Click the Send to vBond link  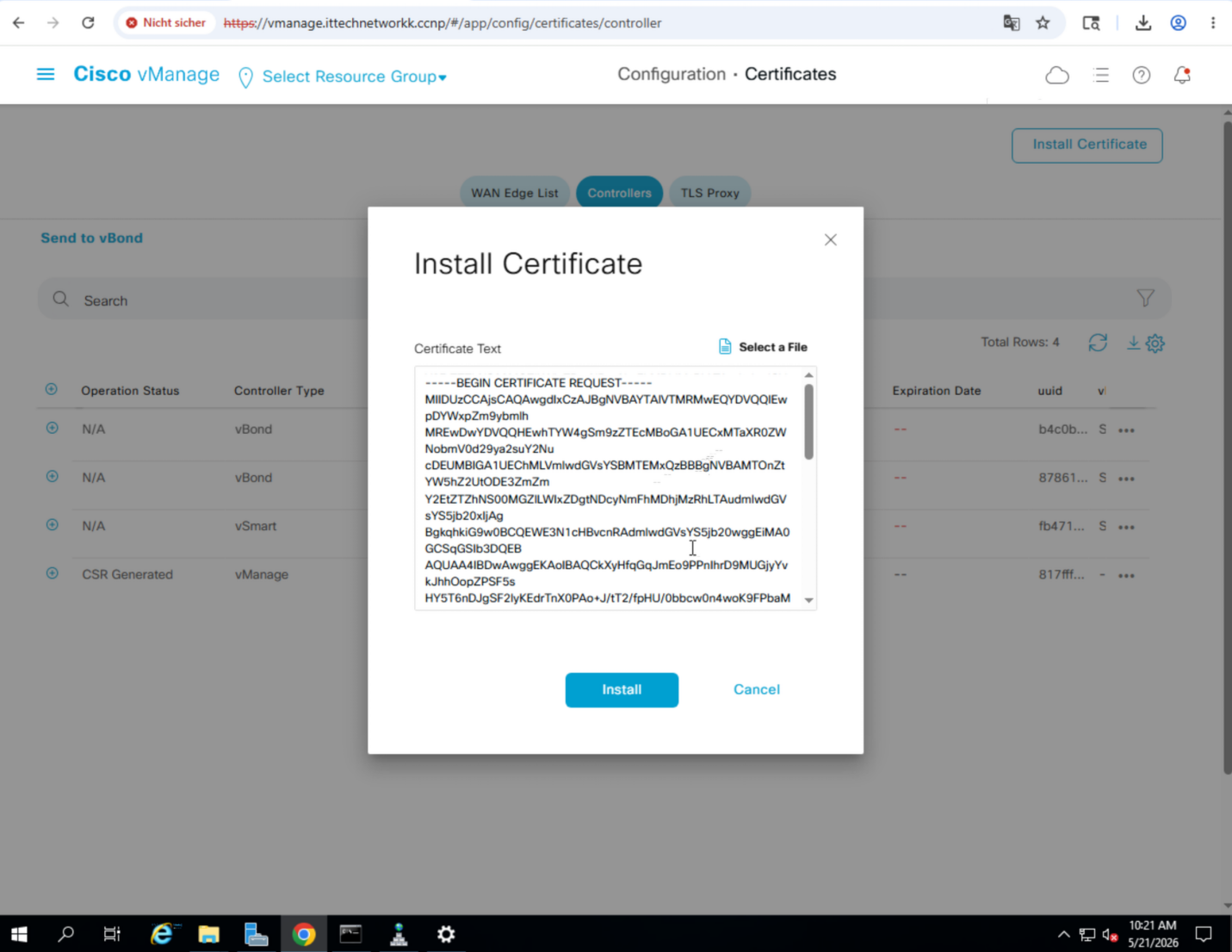pos(92,238)
